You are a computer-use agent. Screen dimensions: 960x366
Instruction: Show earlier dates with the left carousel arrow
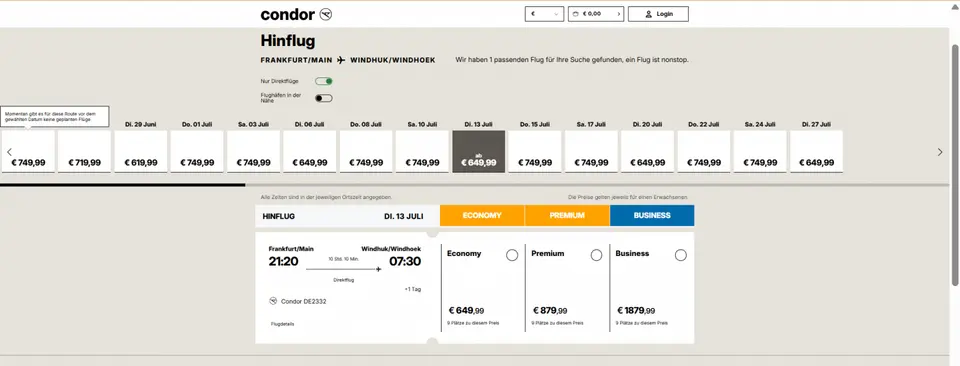(x=9, y=152)
